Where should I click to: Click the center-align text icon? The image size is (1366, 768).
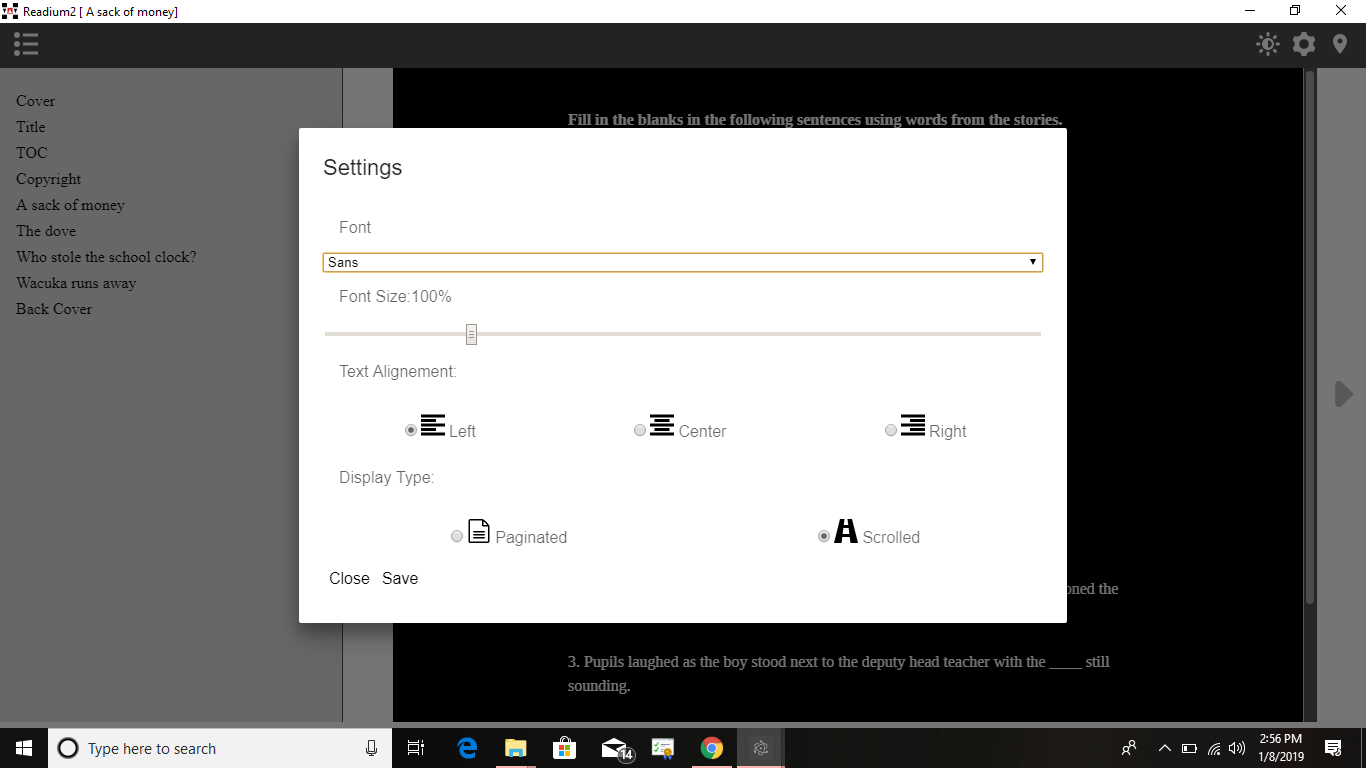[x=662, y=425]
